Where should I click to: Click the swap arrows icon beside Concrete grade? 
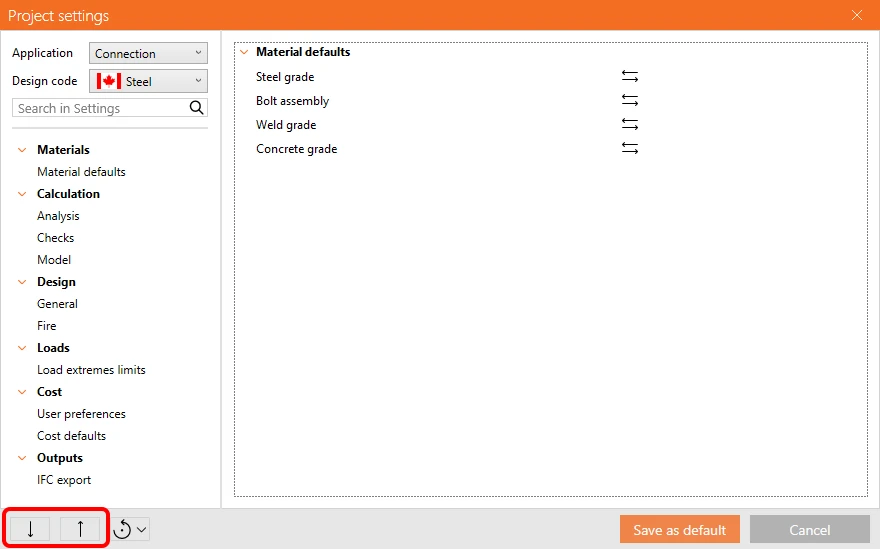(630, 149)
